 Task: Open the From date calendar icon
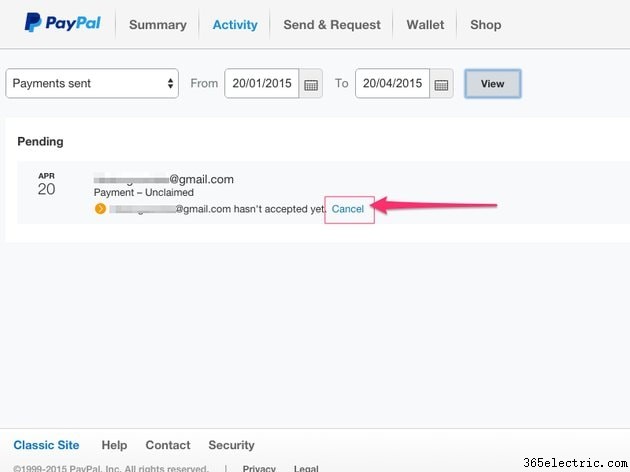311,84
